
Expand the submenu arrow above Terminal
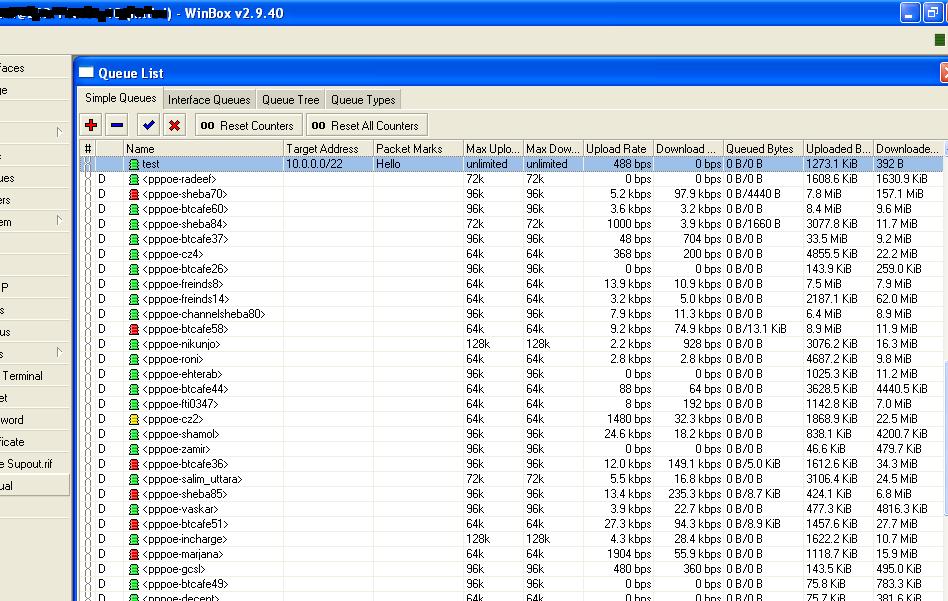59,352
